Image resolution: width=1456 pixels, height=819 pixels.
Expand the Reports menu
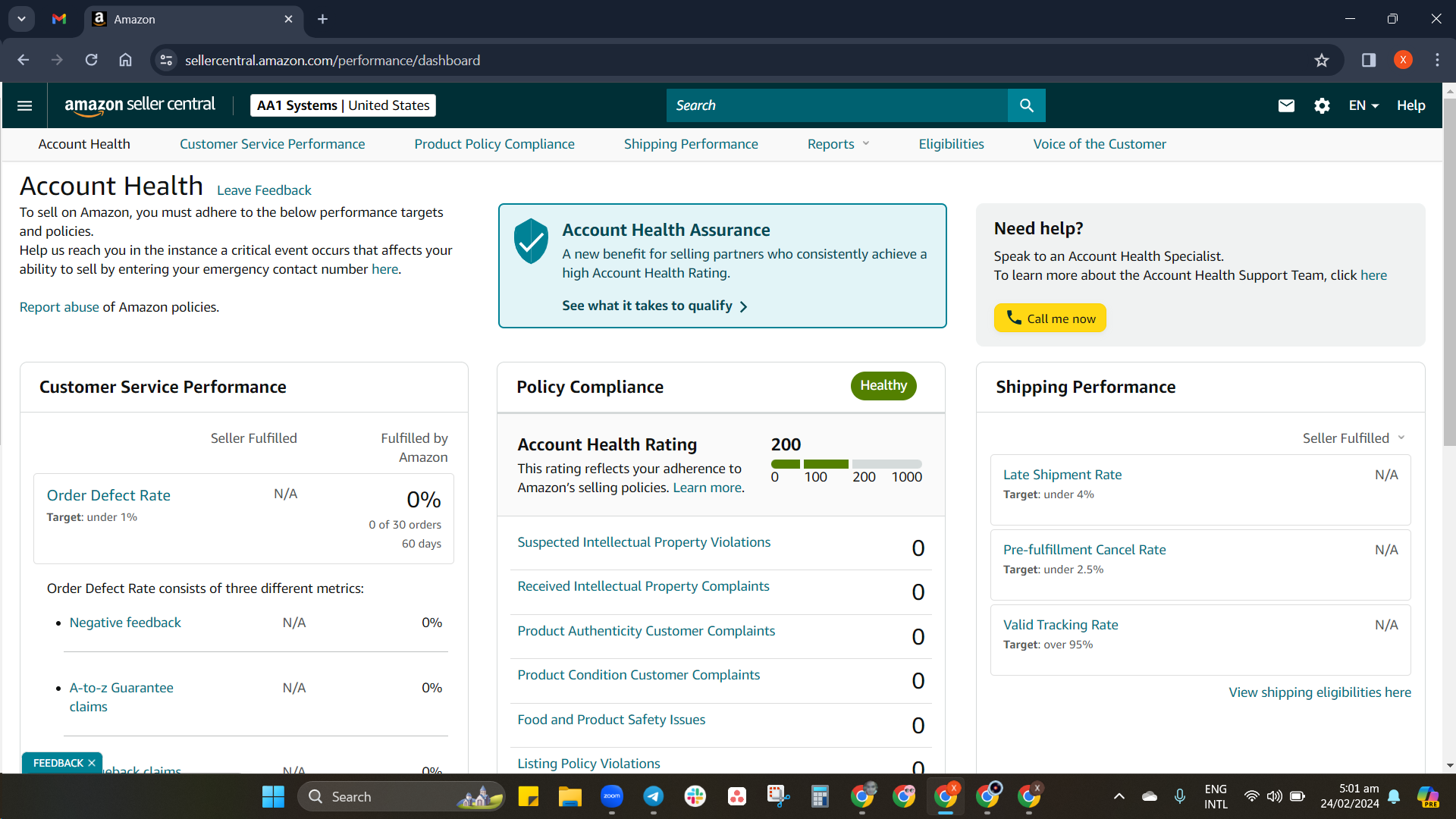coord(838,144)
